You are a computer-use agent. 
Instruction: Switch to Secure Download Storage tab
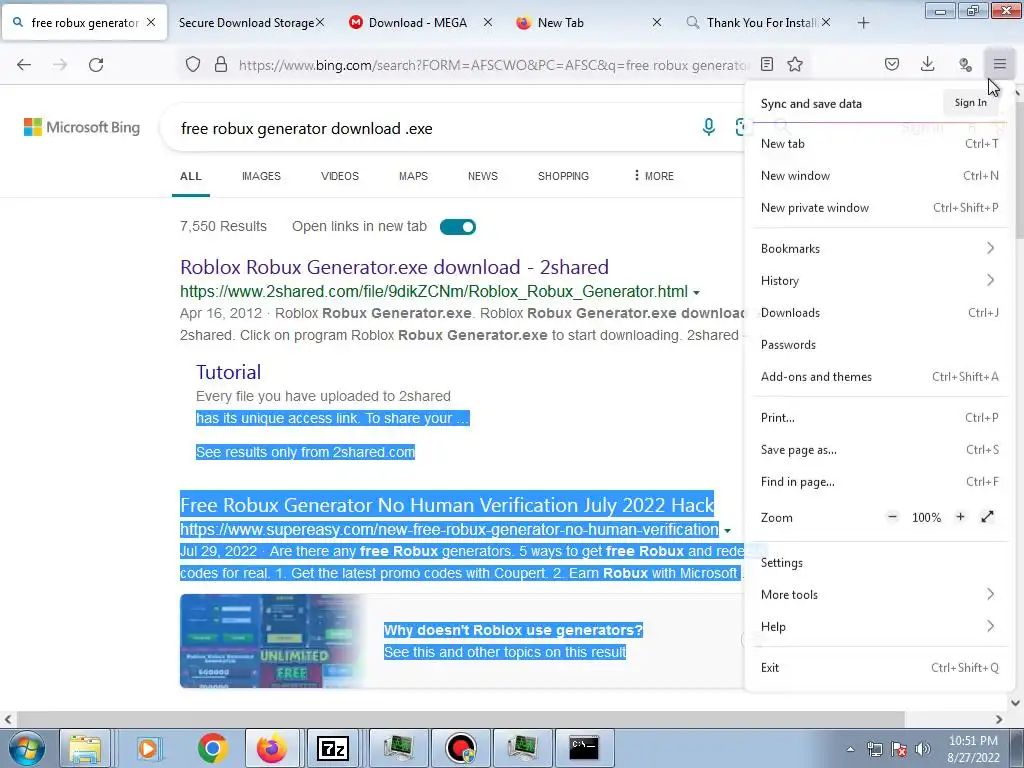[246, 23]
